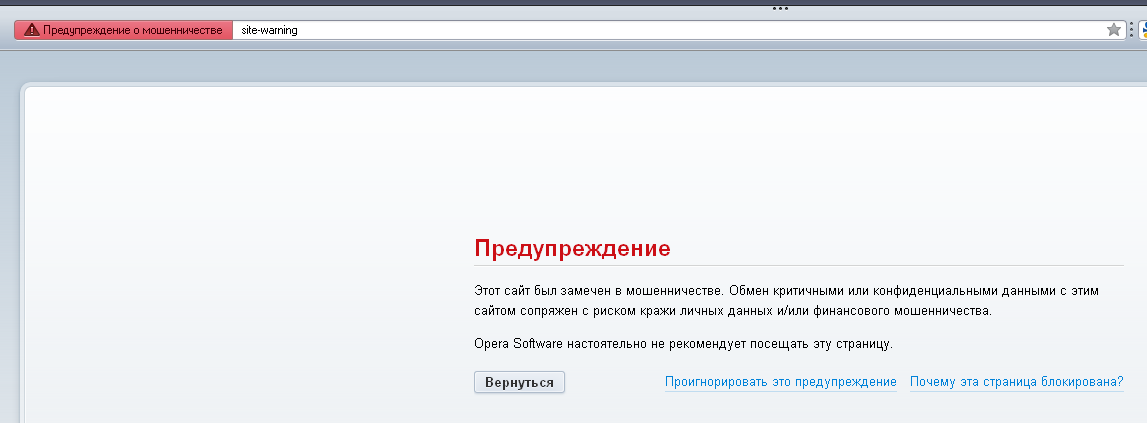The height and width of the screenshot is (423, 1147).
Task: Click the Предупреждение heading
Action: point(572,248)
